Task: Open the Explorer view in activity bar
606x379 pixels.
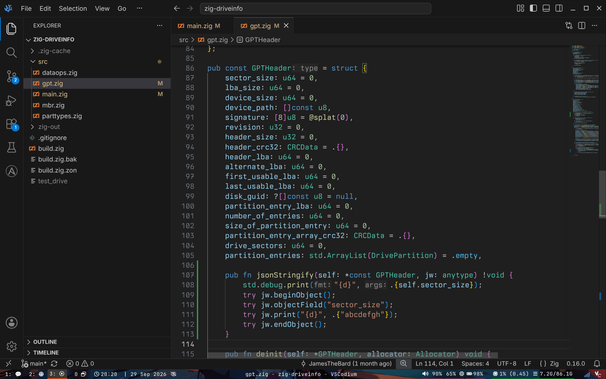Action: [x=11, y=29]
